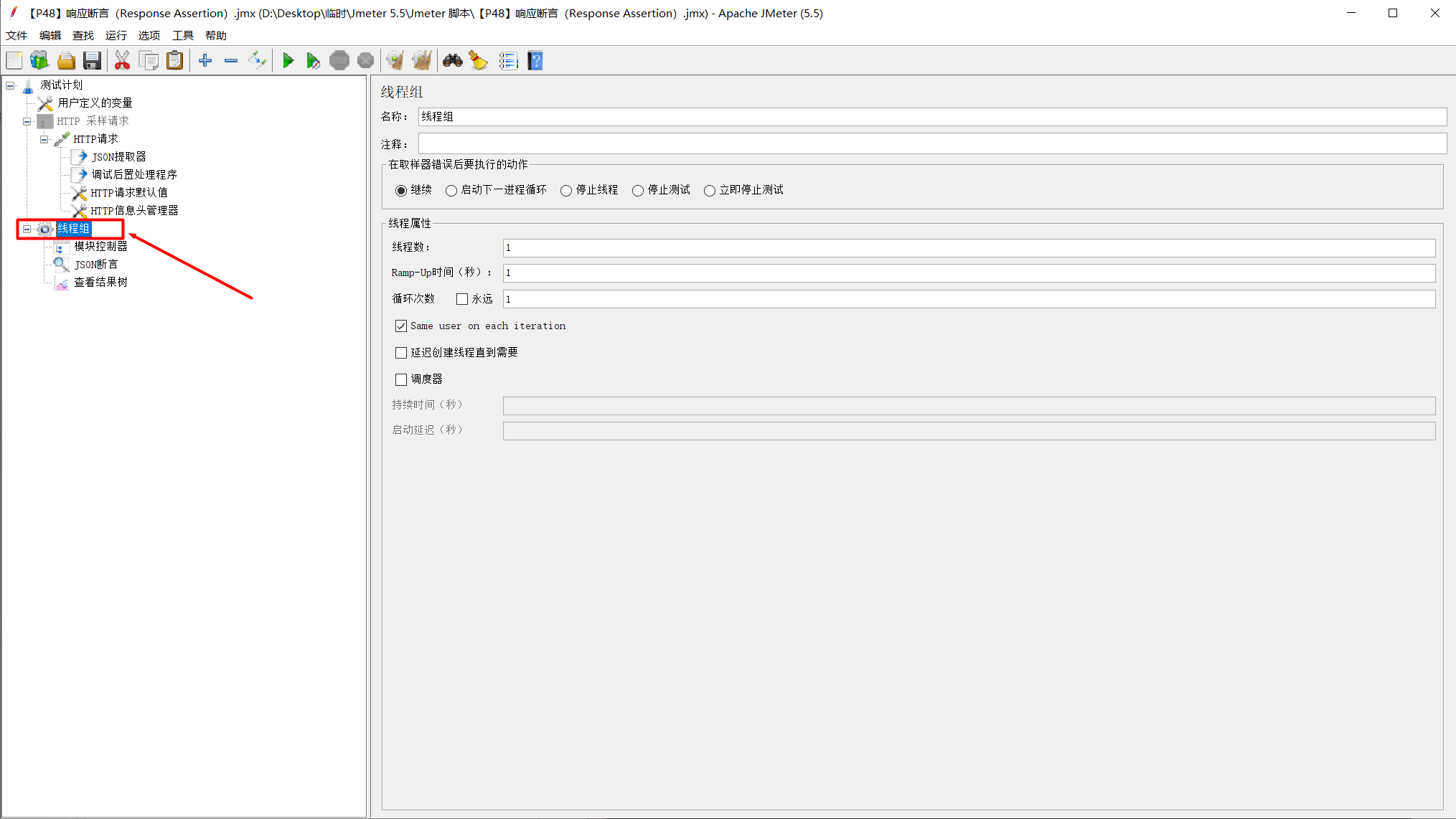The height and width of the screenshot is (819, 1456).
Task: Uncheck Same user on each iteration
Action: point(401,326)
